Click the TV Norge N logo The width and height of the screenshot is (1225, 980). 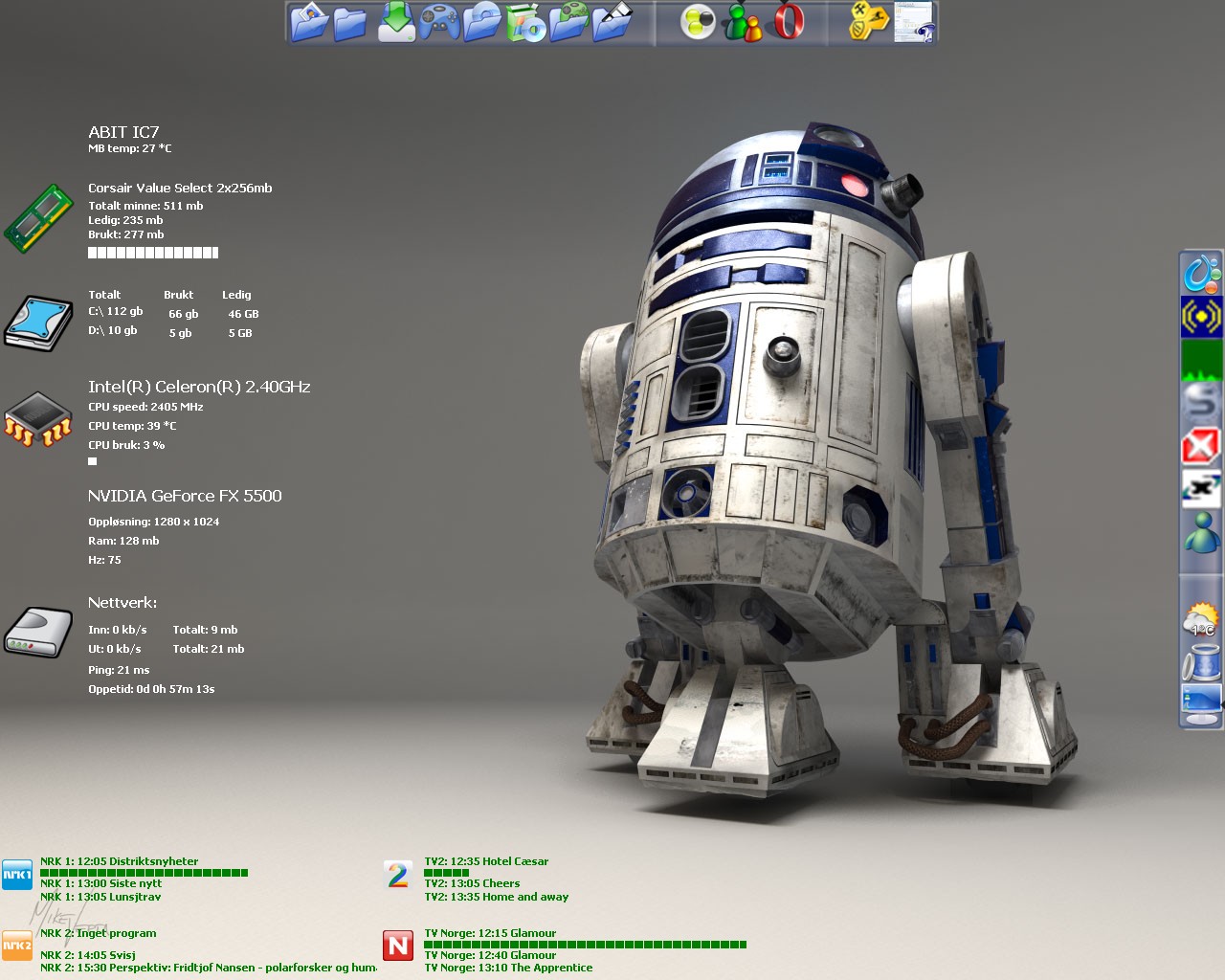click(x=398, y=946)
